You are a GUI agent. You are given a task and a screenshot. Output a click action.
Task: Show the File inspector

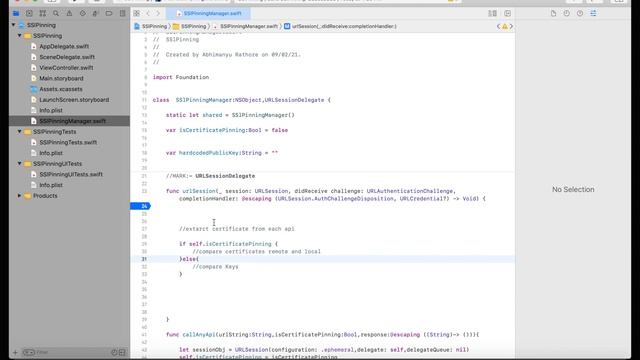(x=553, y=13)
